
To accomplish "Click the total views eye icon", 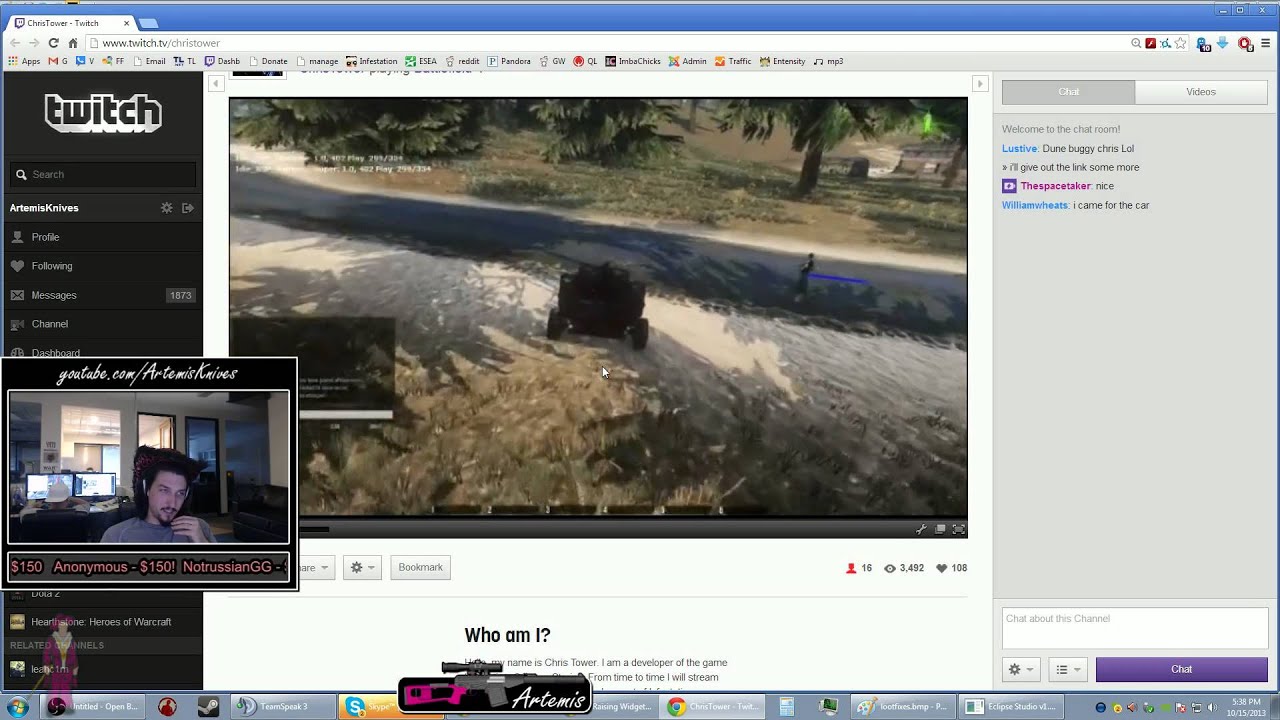I will pos(889,568).
